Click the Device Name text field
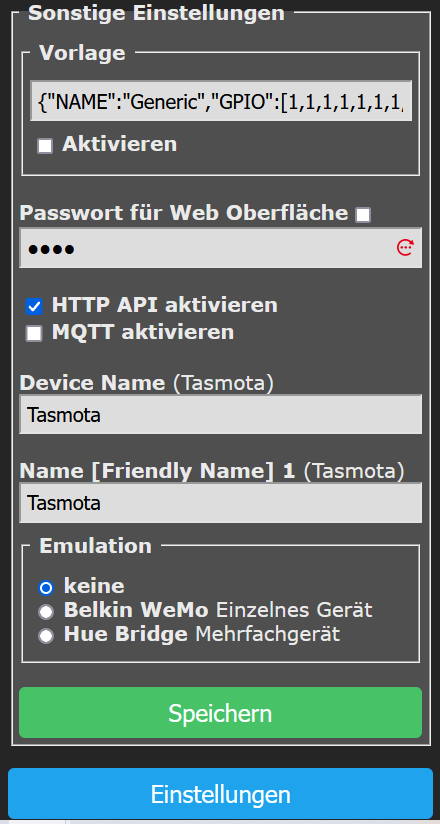The width and height of the screenshot is (440, 824). click(x=221, y=415)
